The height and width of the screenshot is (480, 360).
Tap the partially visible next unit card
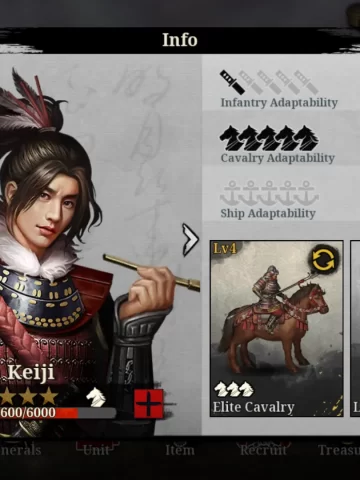355,328
